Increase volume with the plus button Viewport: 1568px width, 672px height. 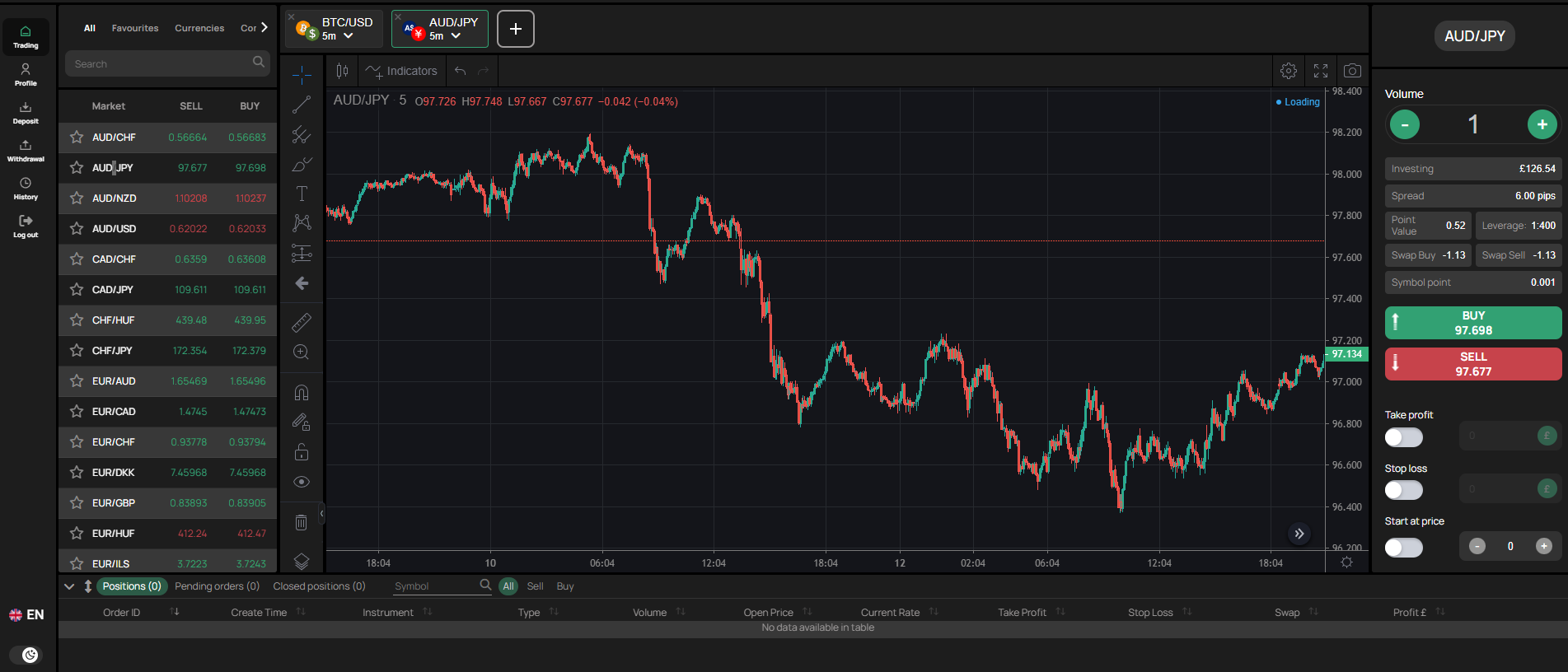[x=1542, y=124]
